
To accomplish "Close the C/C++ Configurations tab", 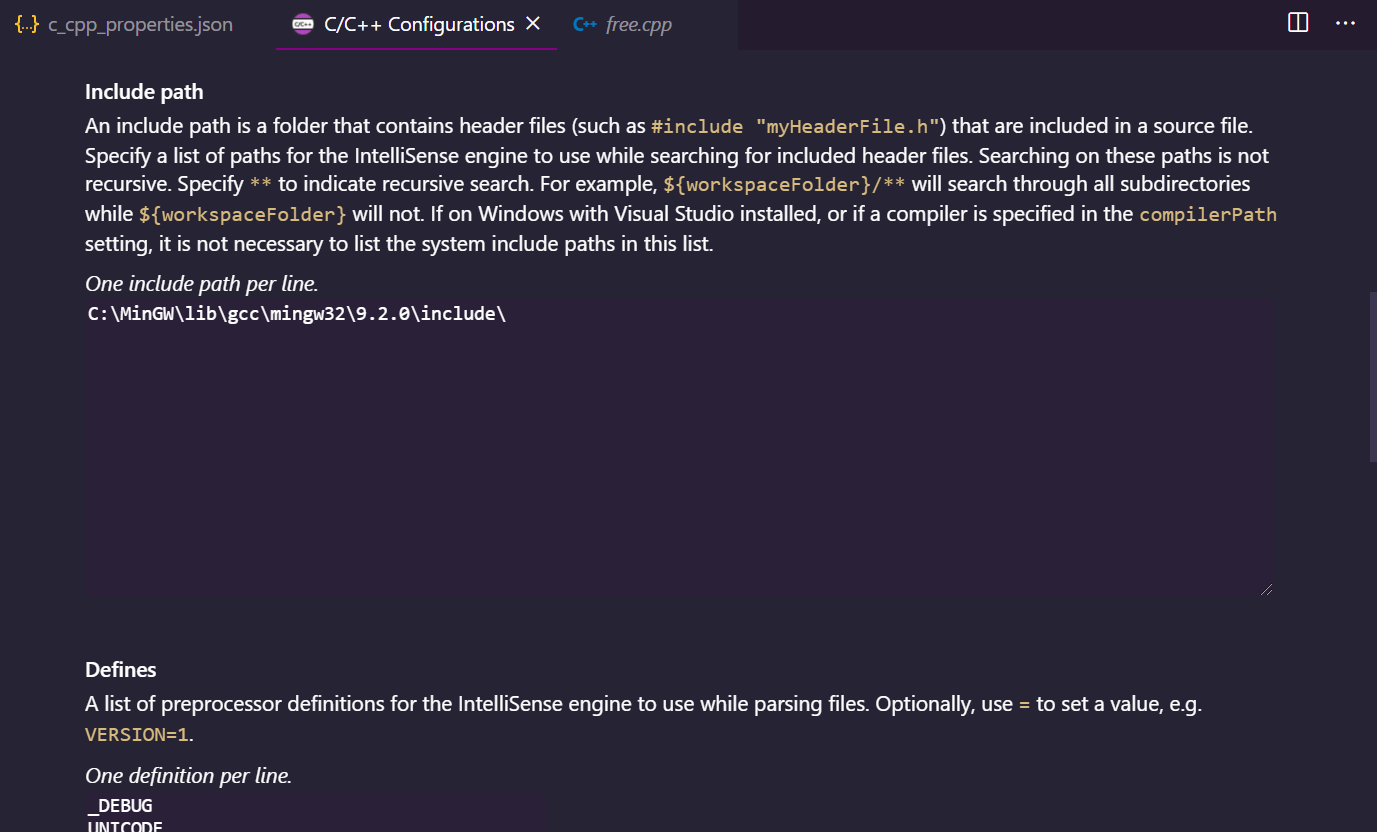I will pos(533,23).
